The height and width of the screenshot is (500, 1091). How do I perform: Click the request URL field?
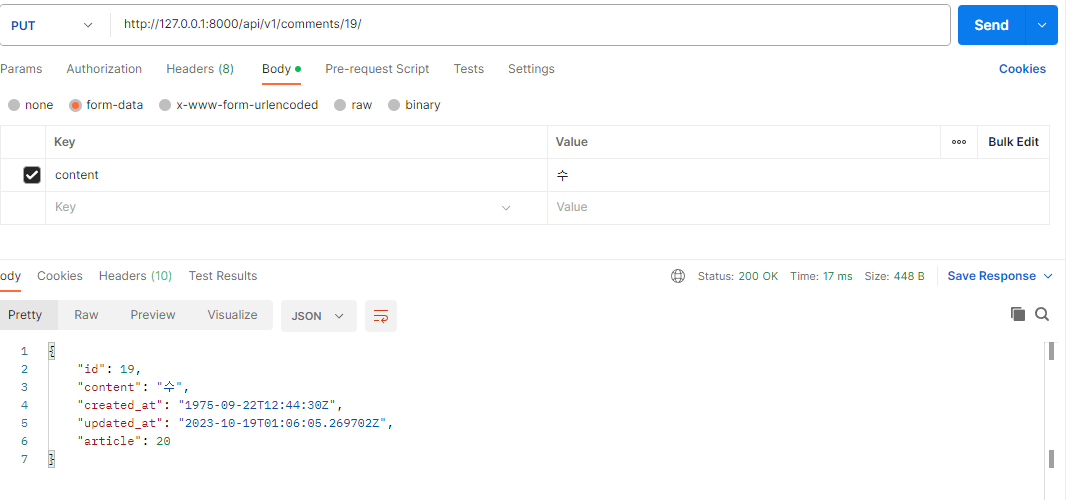(x=530, y=25)
